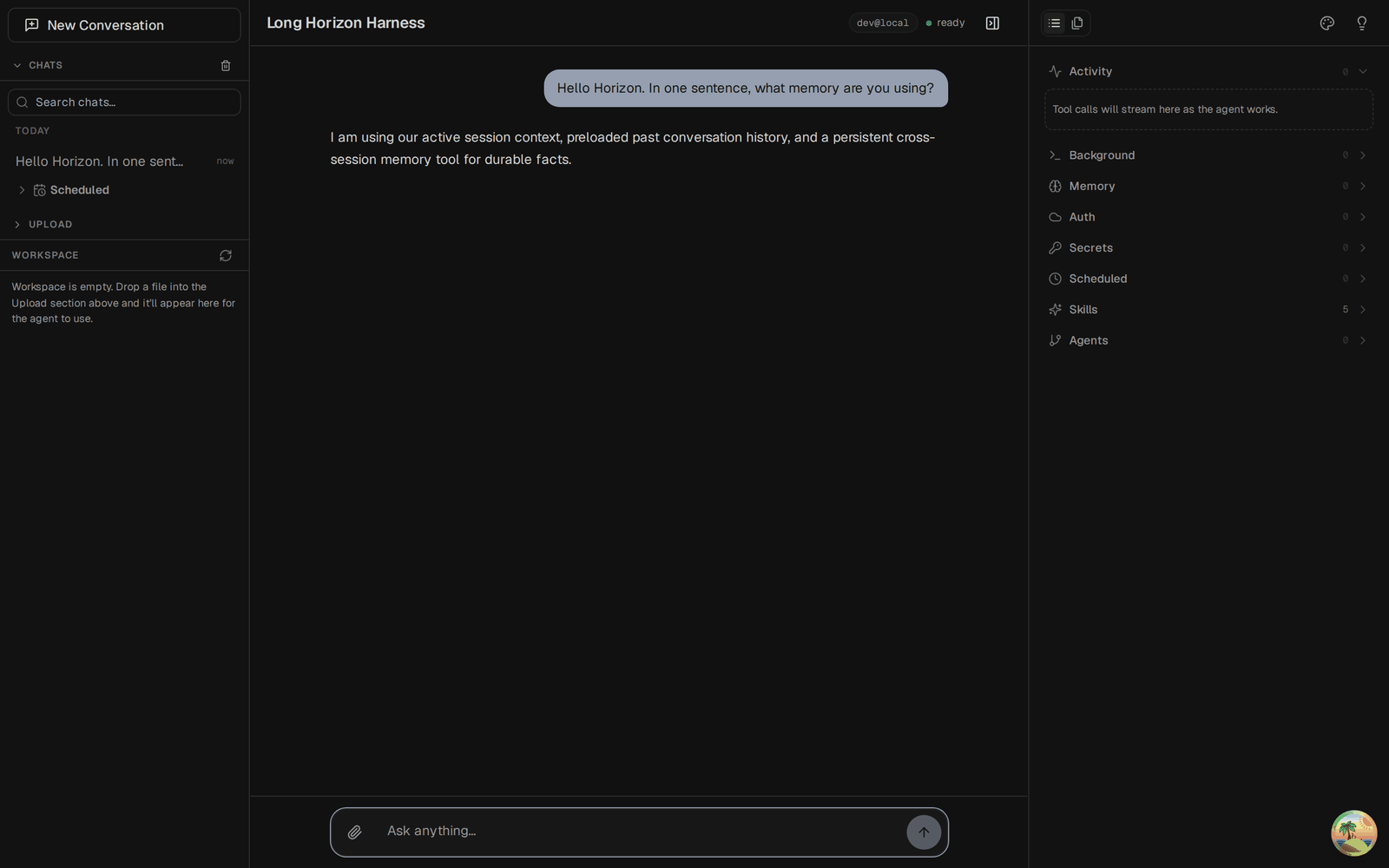
Task: Collapse the Chats section chevron
Action: coord(17,65)
